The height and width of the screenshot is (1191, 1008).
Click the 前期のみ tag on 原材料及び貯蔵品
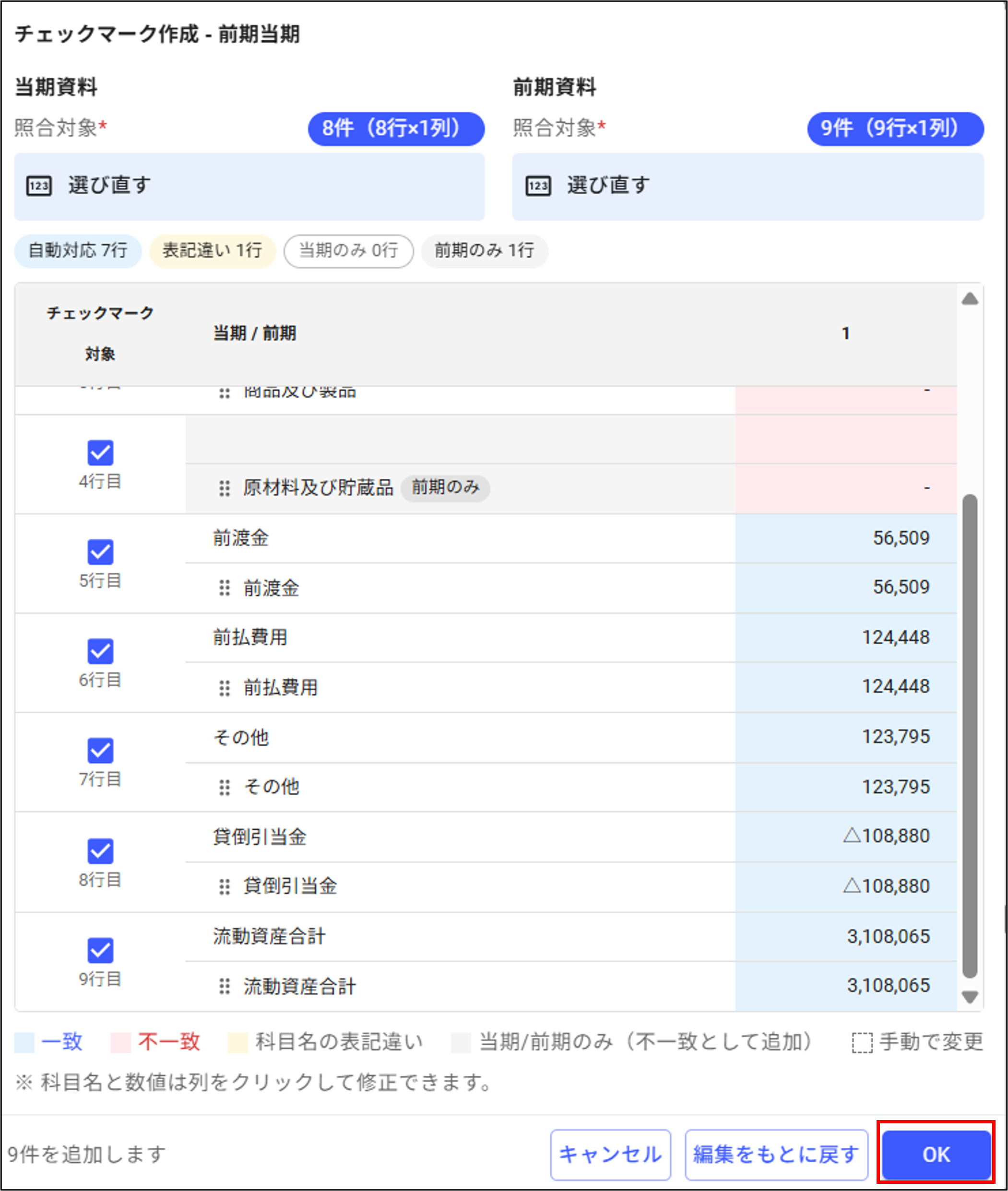pos(445,488)
